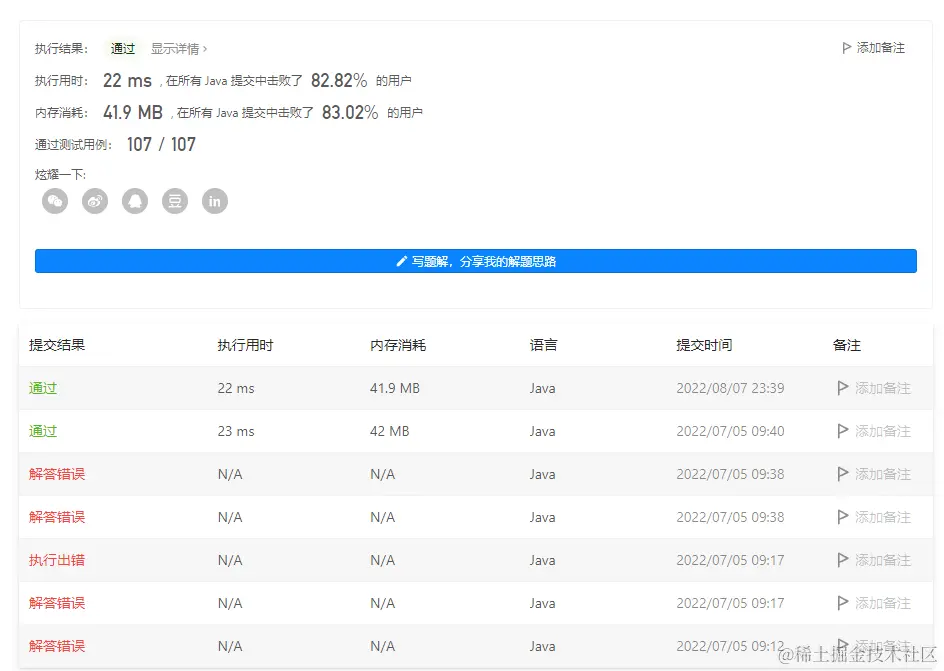Open the 通过 submission with 23 ms
The width and height of the screenshot is (944, 671).
coord(43,431)
